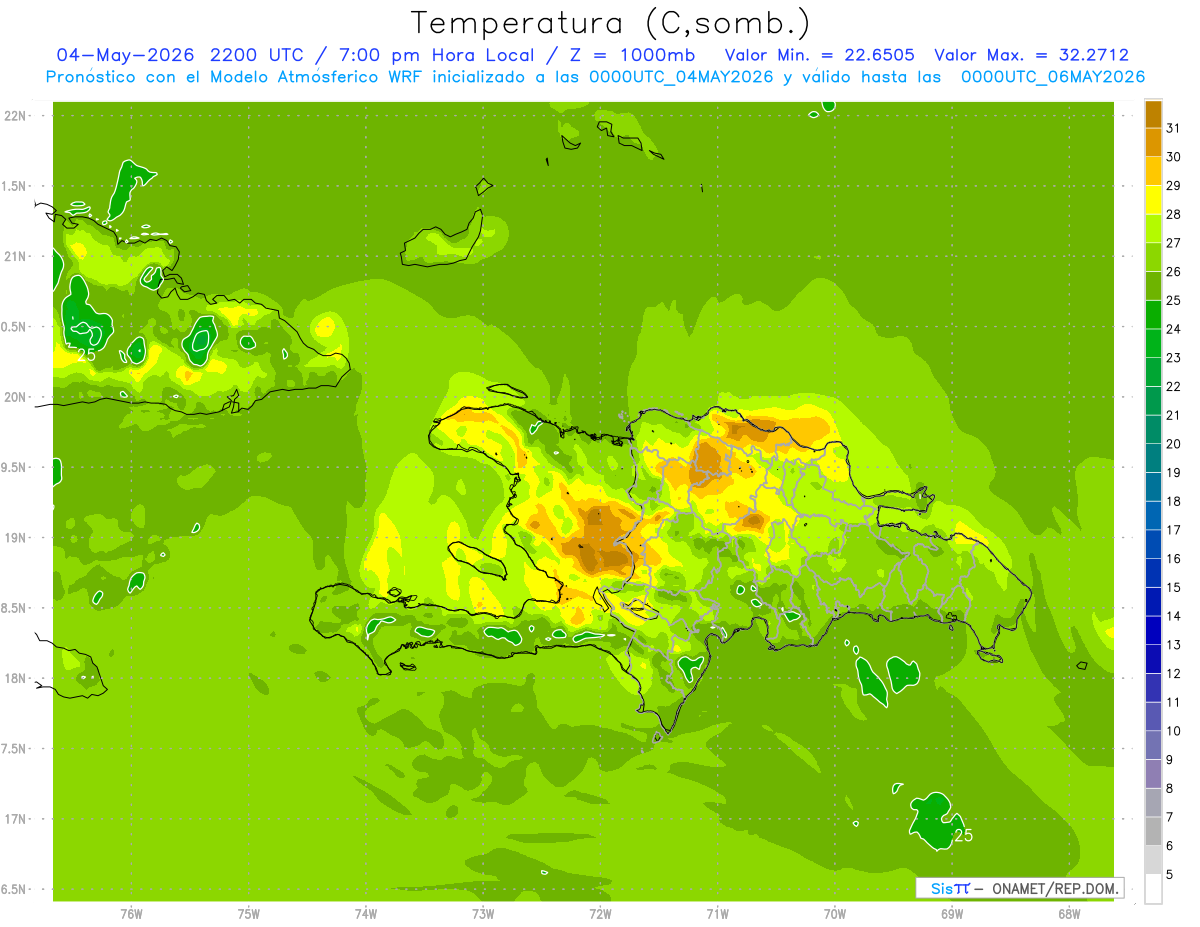The width and height of the screenshot is (1200, 927).
Task: Click the 76W longitude axis label
Action: [131, 913]
